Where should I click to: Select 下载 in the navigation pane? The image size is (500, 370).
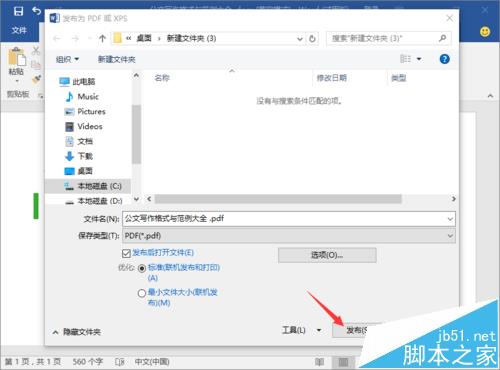pos(79,156)
